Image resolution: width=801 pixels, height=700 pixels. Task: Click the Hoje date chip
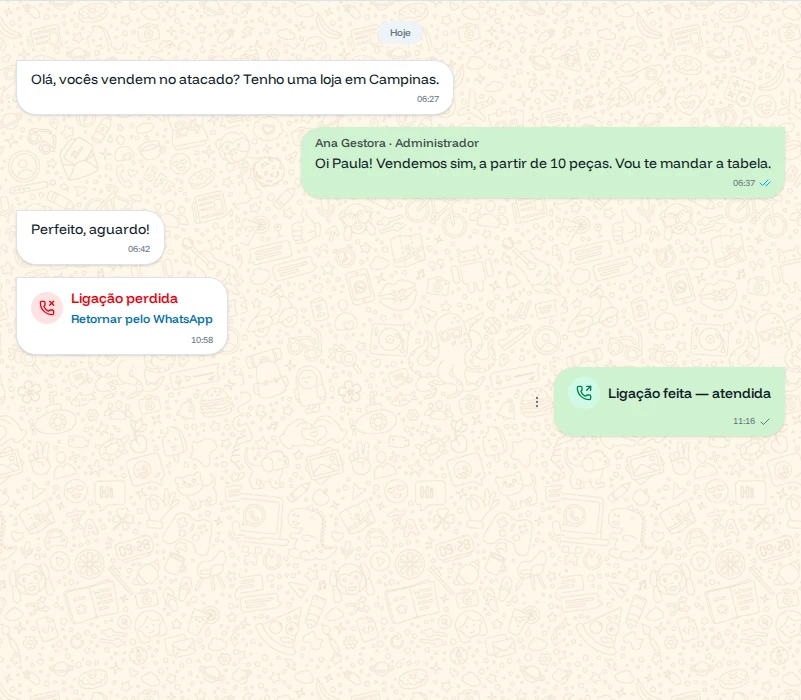[400, 33]
